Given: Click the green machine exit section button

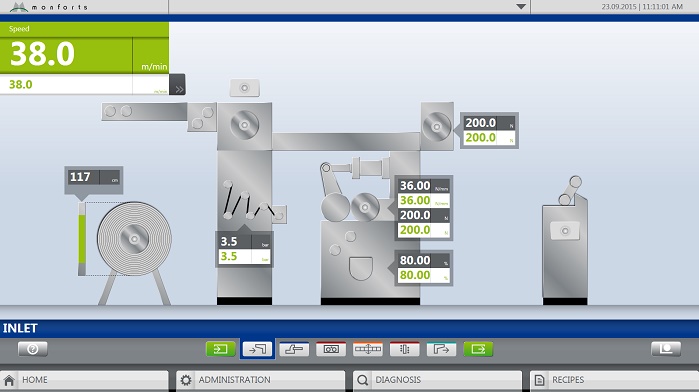Looking at the screenshot, I should pyautogui.click(x=478, y=349).
